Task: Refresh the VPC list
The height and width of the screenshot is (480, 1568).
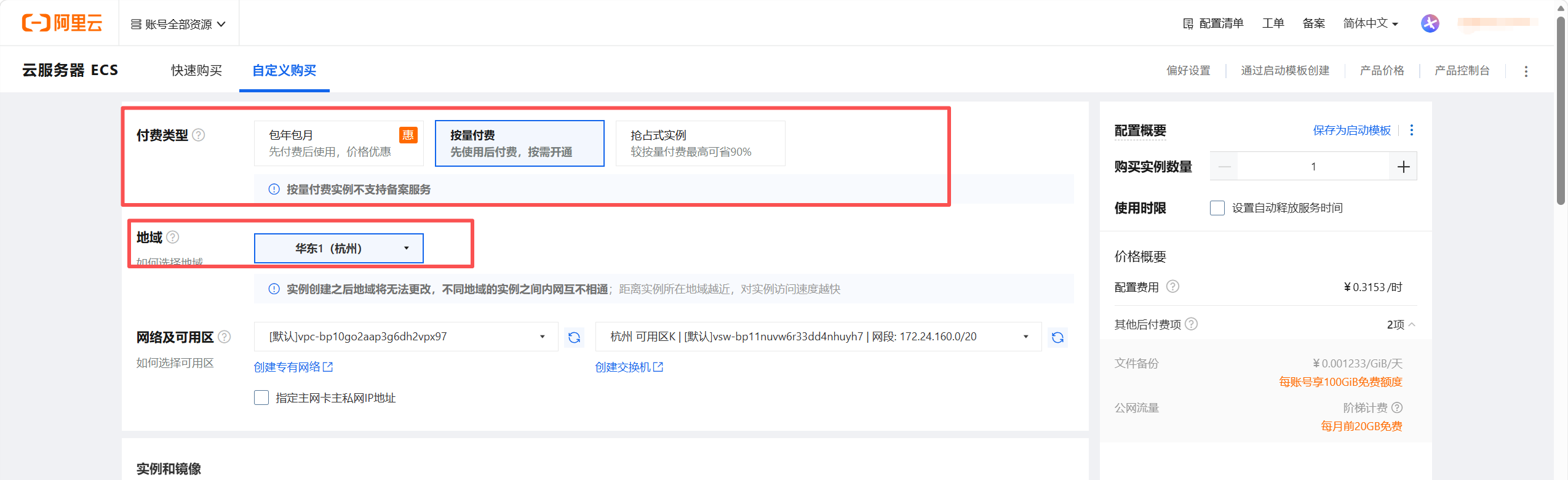Action: click(574, 337)
